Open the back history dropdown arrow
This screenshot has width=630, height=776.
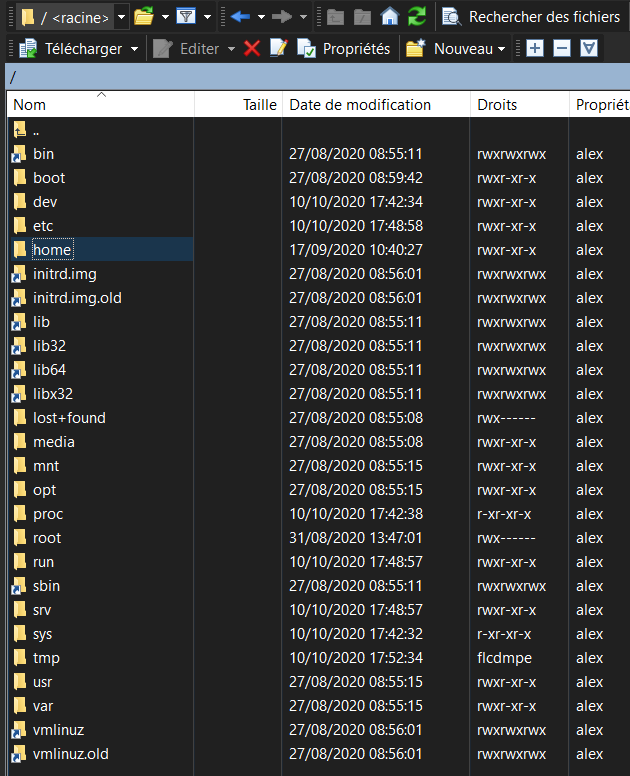[x=261, y=16]
